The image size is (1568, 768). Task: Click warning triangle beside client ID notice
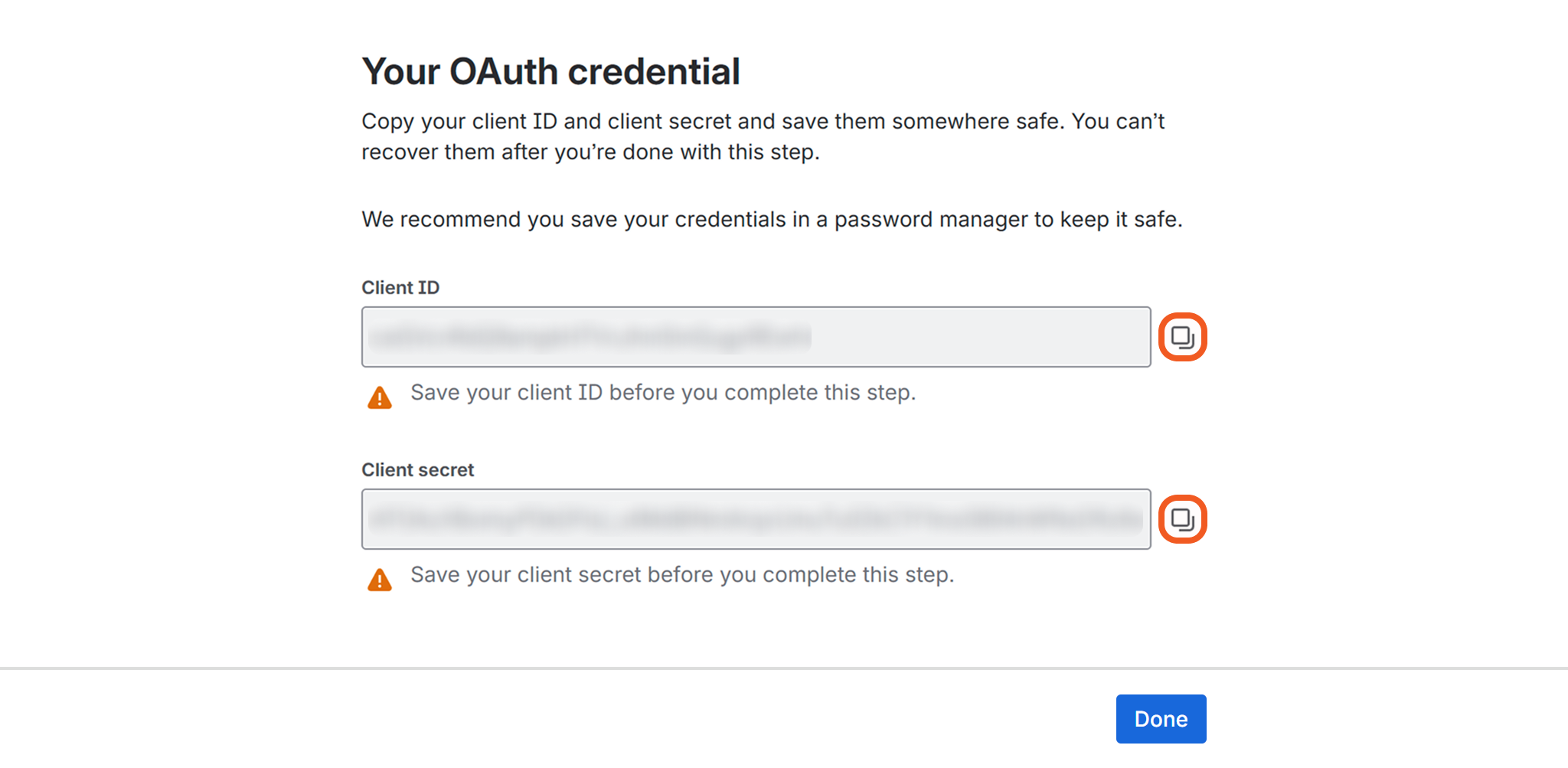[x=380, y=398]
